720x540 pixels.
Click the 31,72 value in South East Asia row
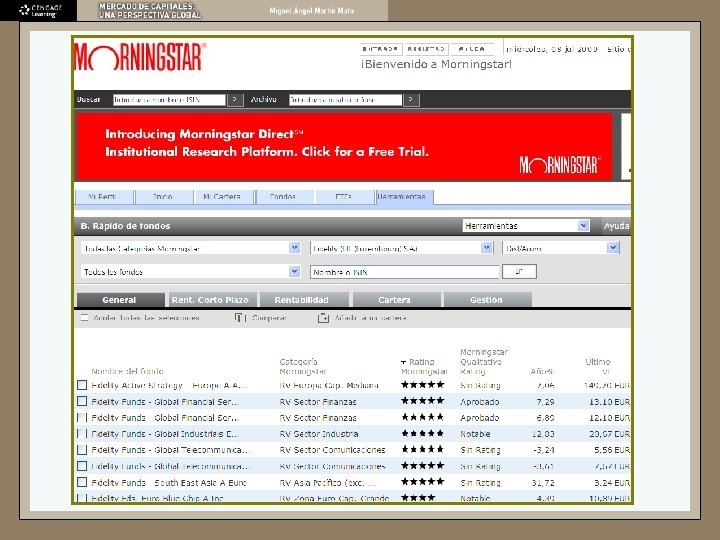click(545, 483)
